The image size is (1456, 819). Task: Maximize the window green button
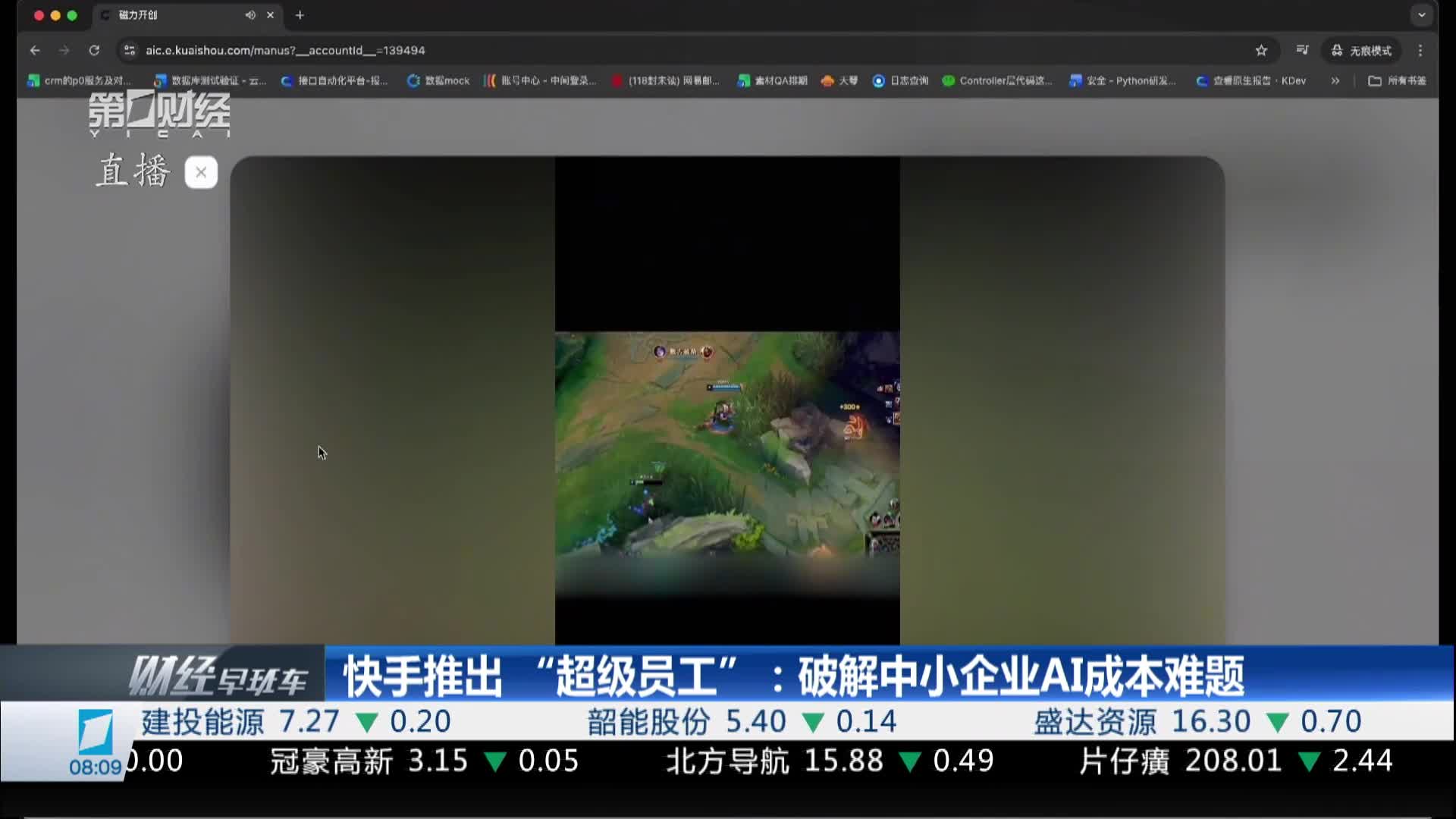pyautogui.click(x=72, y=15)
